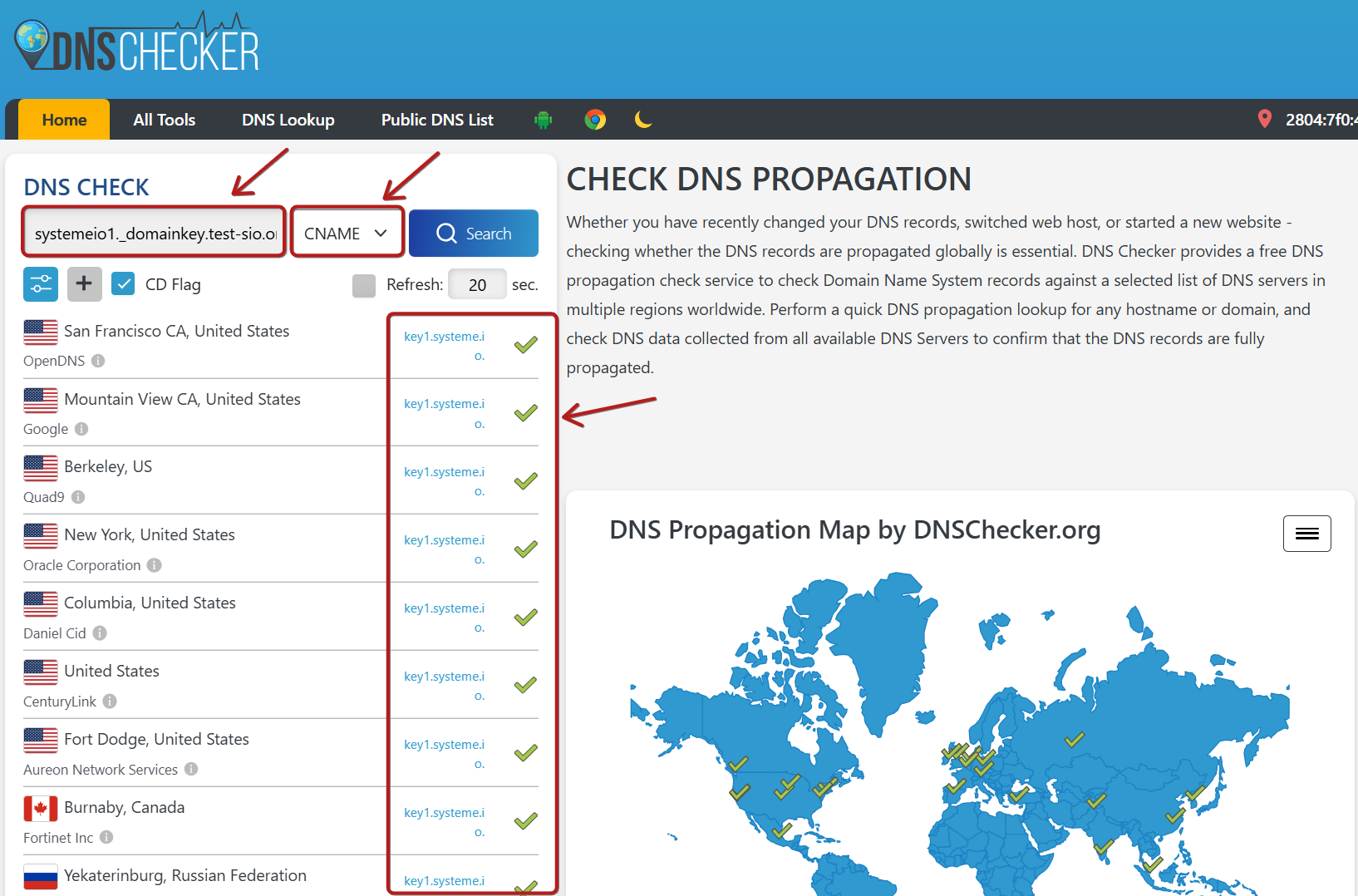This screenshot has height=896, width=1358.
Task: Click the 'CenturyLink' provider name
Action: click(x=60, y=702)
